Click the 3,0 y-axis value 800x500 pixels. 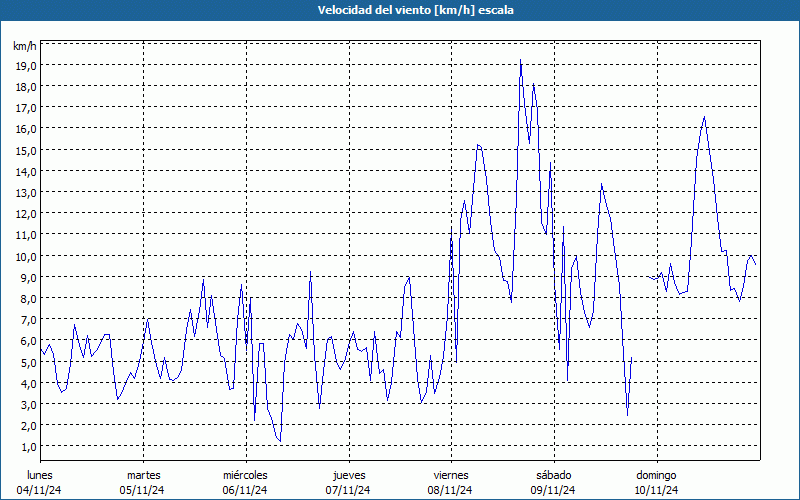29,405
